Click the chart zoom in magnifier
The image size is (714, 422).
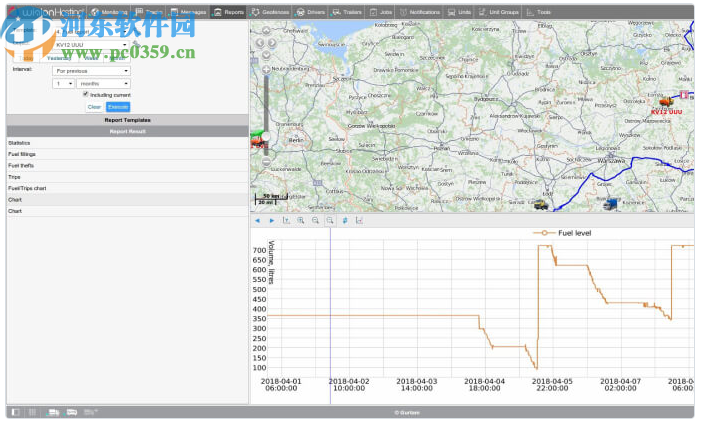[x=301, y=220]
